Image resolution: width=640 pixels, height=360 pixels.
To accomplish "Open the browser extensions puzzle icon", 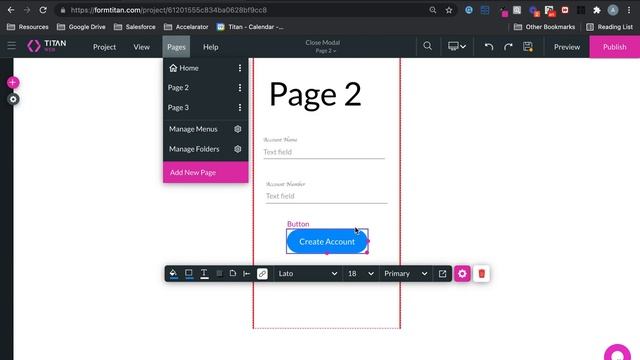I will tap(597, 10).
